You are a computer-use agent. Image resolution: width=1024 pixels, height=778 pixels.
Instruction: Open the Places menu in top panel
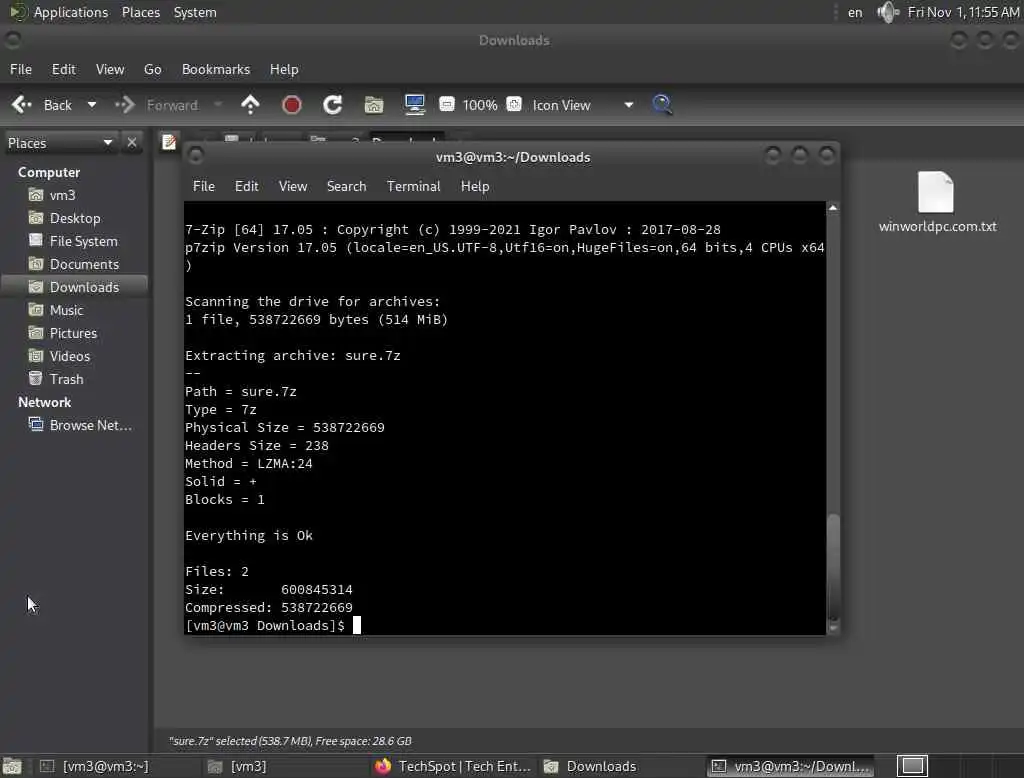[x=140, y=12]
